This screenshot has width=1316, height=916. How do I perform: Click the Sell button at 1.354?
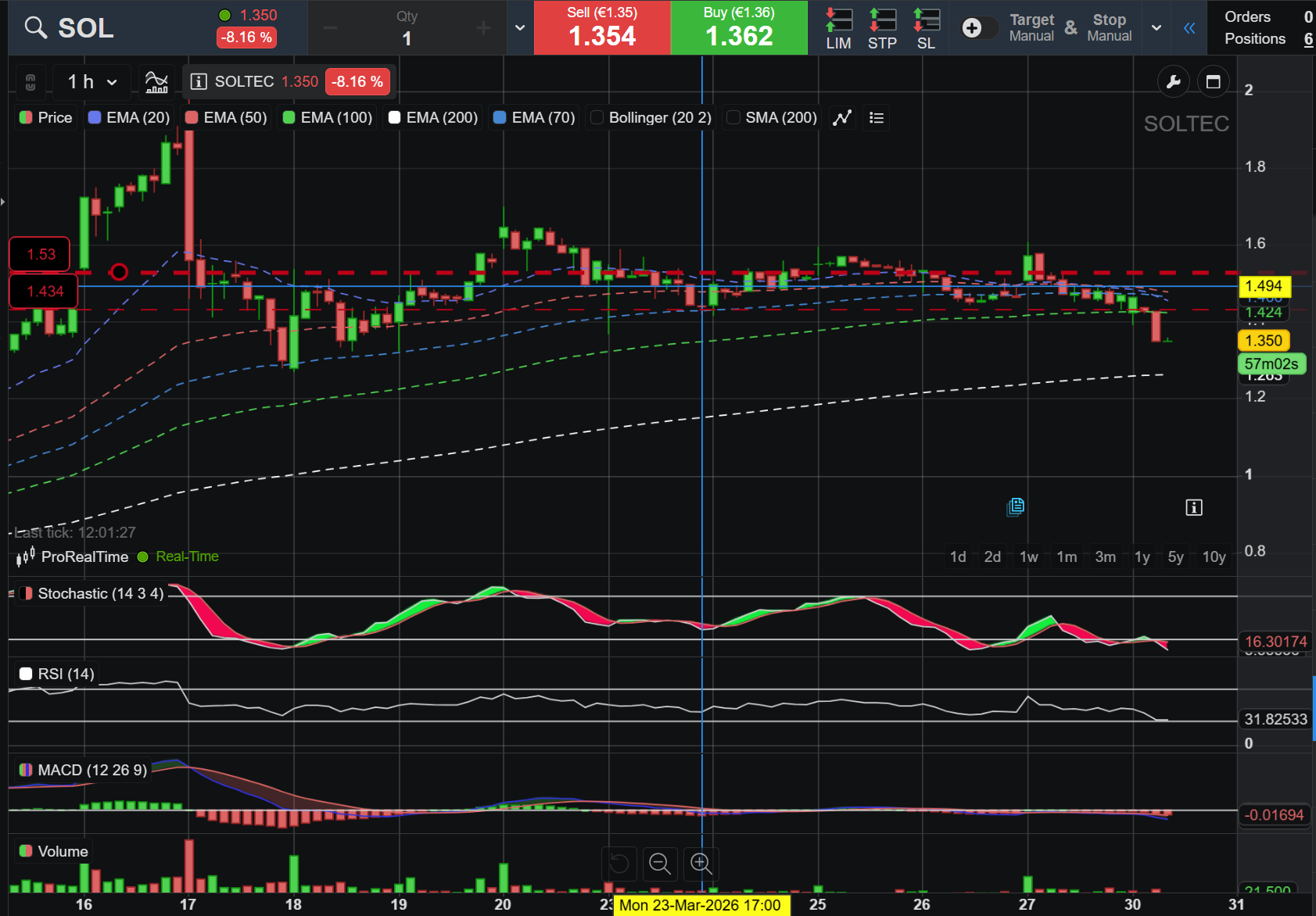[602, 28]
